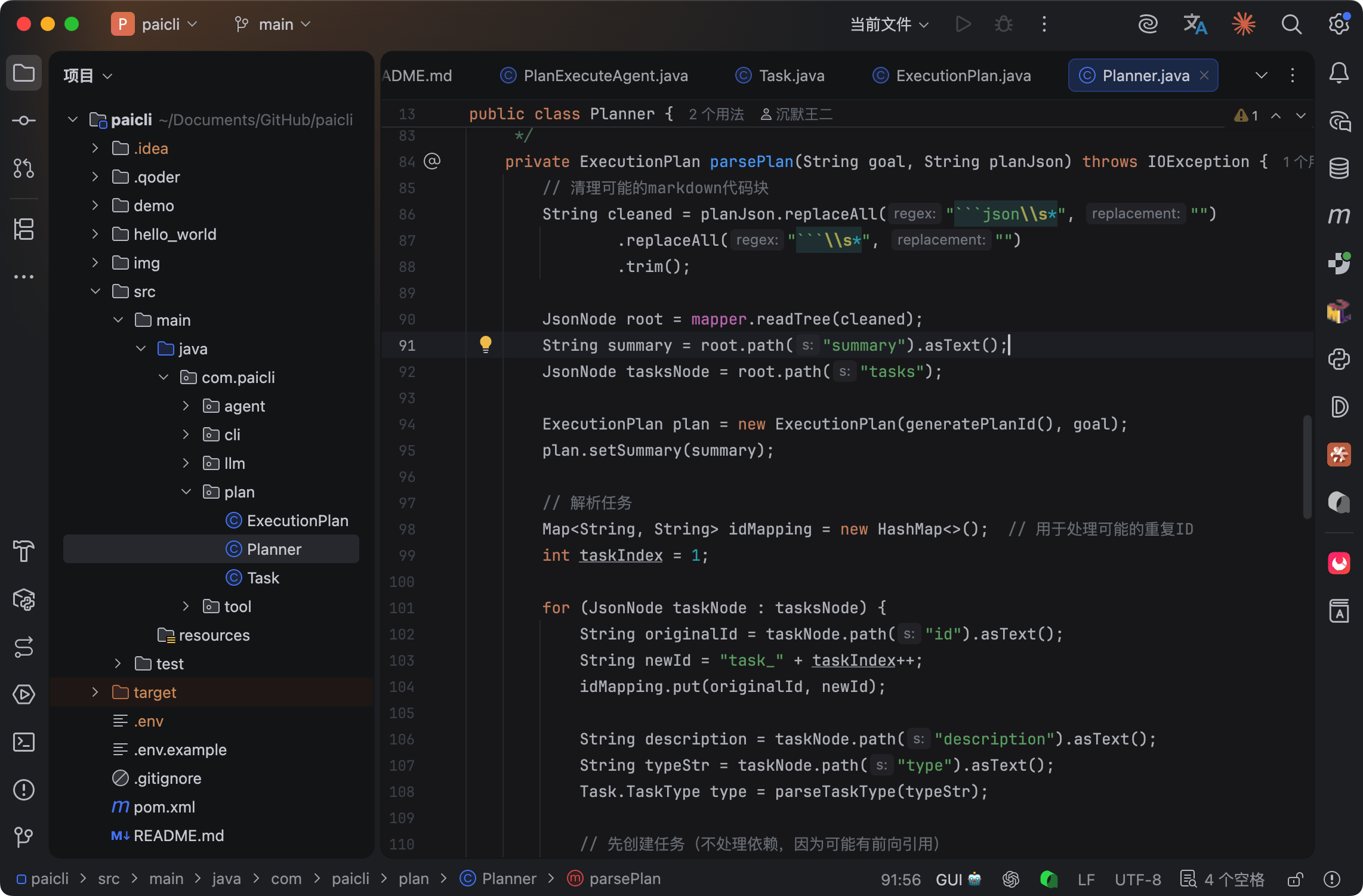Toggle the read-only lock in status bar

[x=1295, y=879]
